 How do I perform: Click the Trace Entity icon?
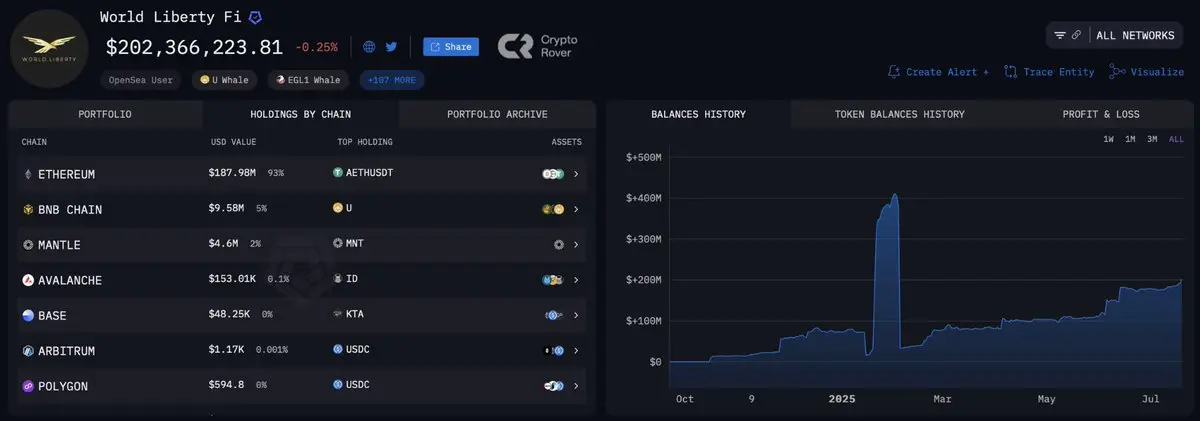1010,72
